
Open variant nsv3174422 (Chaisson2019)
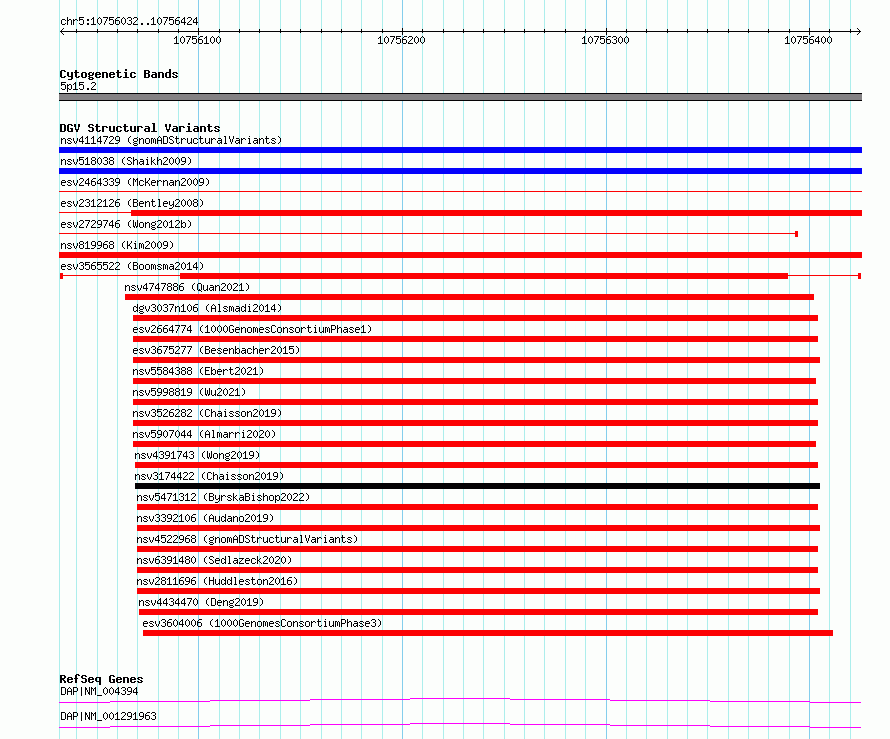tap(209, 476)
